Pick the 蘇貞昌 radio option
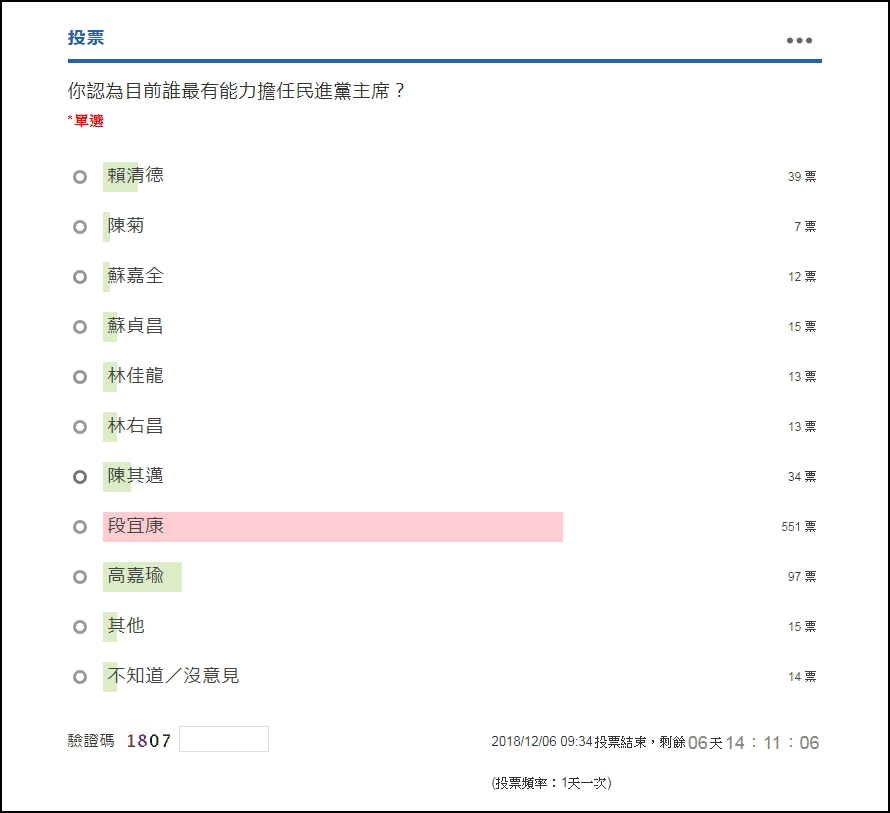890x813 pixels. (80, 327)
